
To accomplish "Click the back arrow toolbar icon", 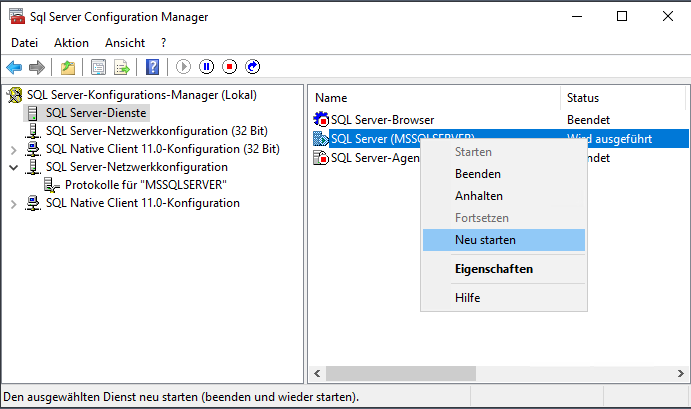I will tap(14, 67).
